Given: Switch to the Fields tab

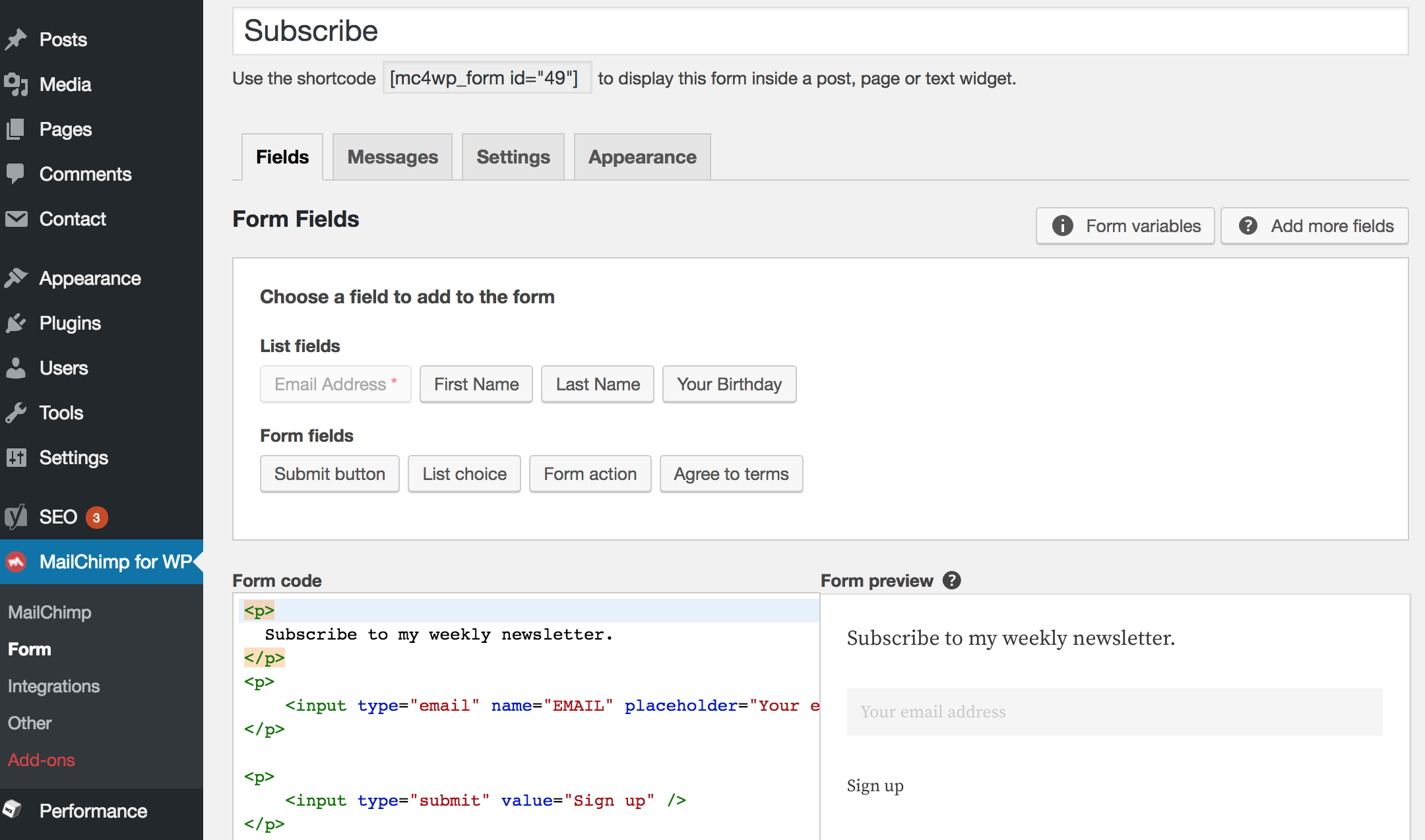Looking at the screenshot, I should 282,157.
